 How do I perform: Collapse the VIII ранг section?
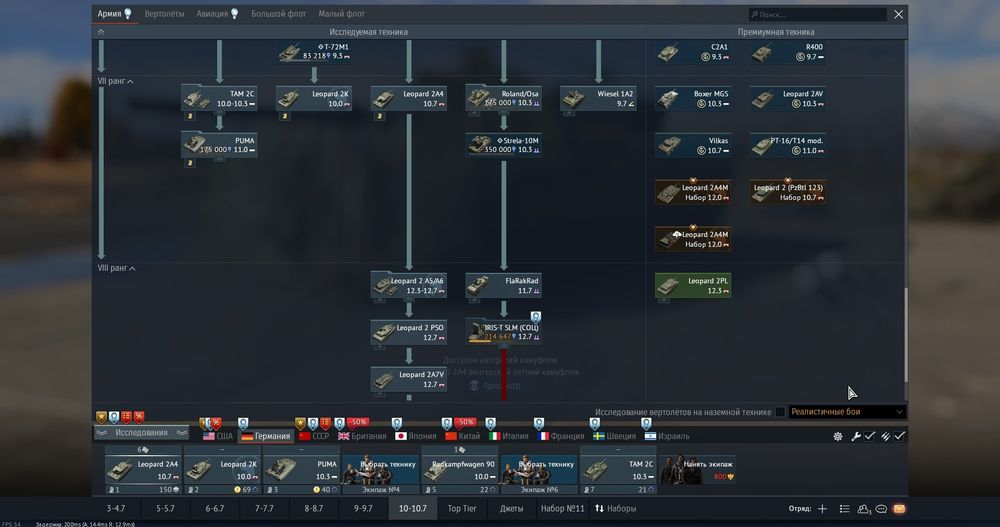(117, 268)
